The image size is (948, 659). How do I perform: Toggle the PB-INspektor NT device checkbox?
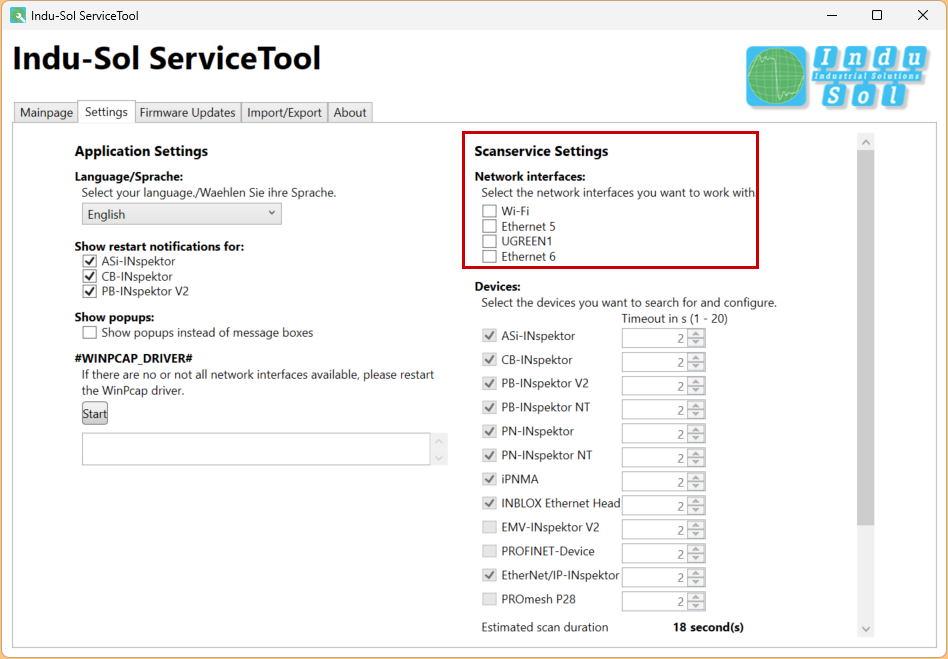(489, 407)
